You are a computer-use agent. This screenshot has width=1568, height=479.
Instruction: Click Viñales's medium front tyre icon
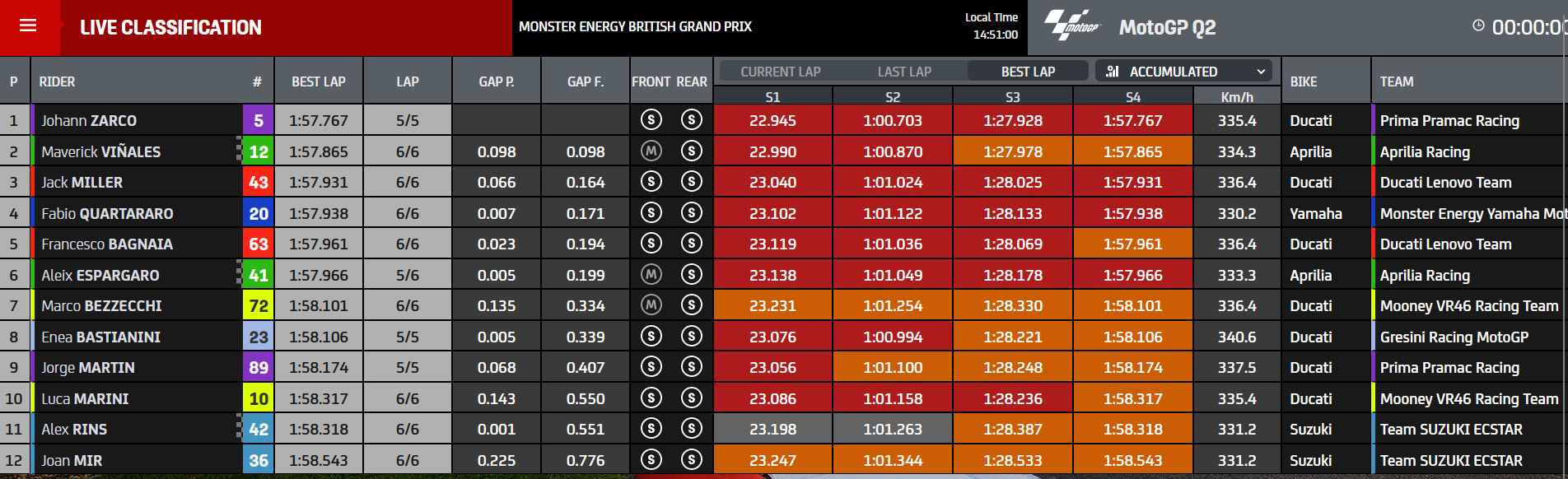coord(651,151)
